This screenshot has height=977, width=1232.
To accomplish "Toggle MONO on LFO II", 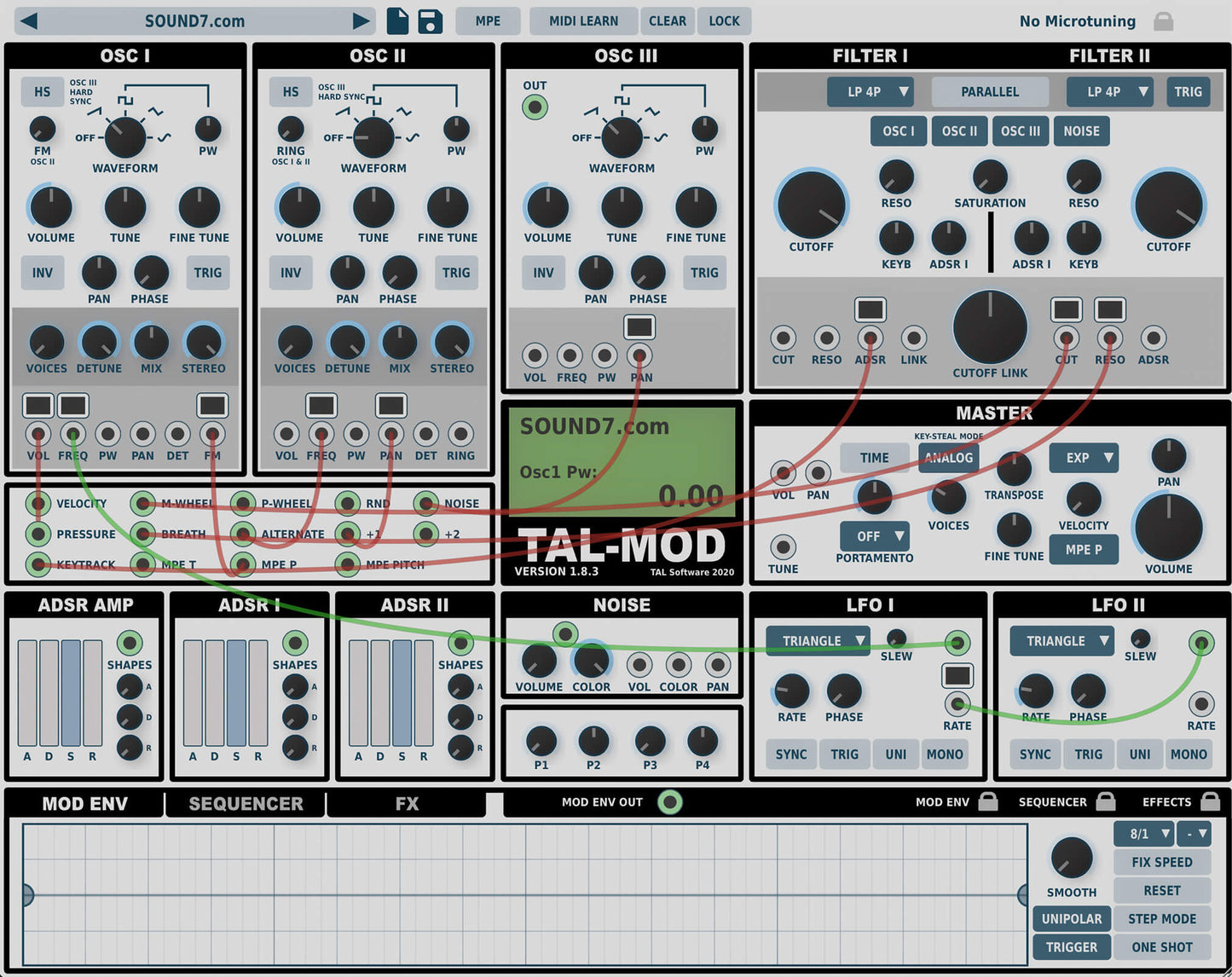I will (1189, 754).
